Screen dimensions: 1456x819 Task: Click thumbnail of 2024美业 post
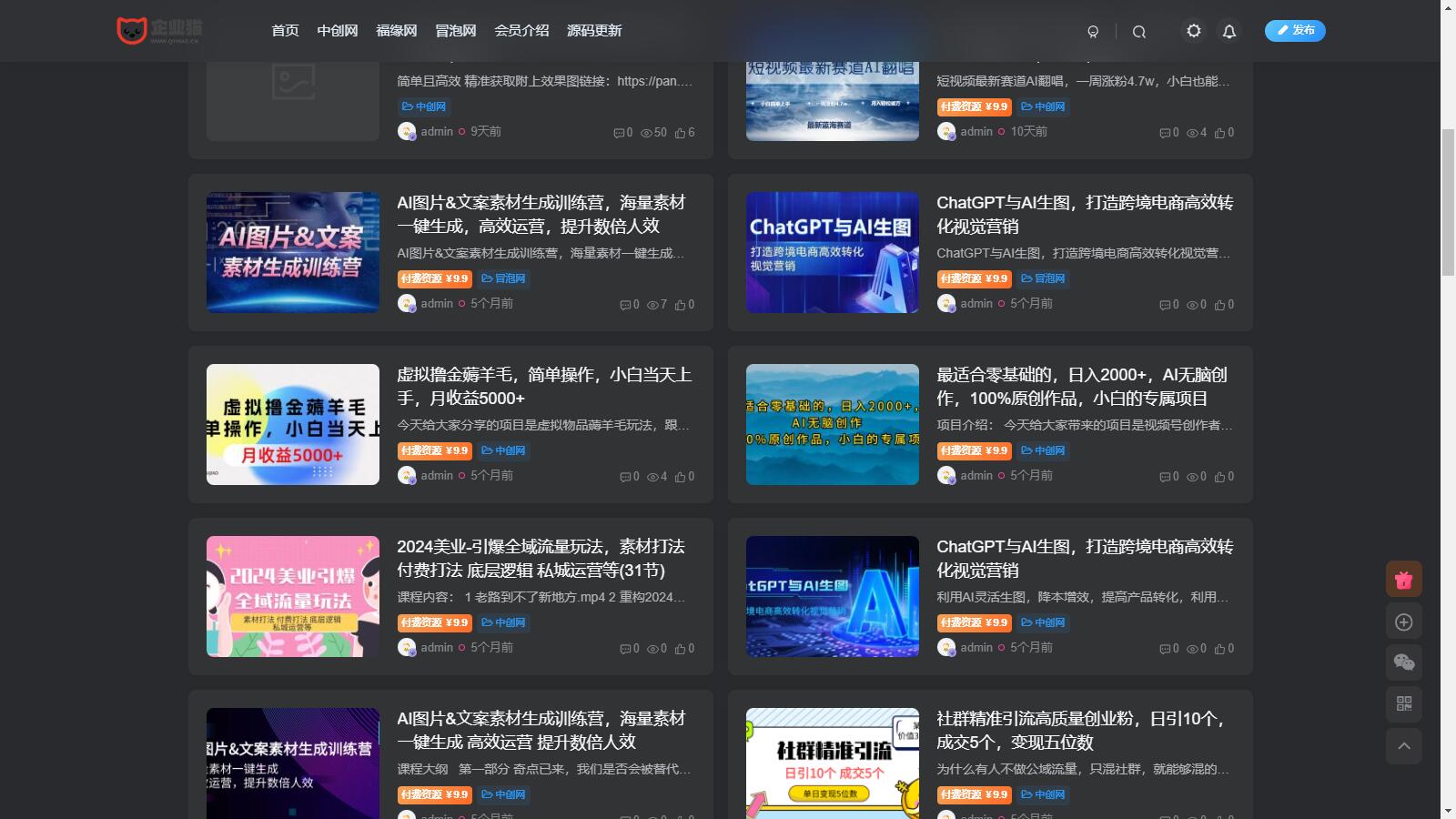(293, 596)
